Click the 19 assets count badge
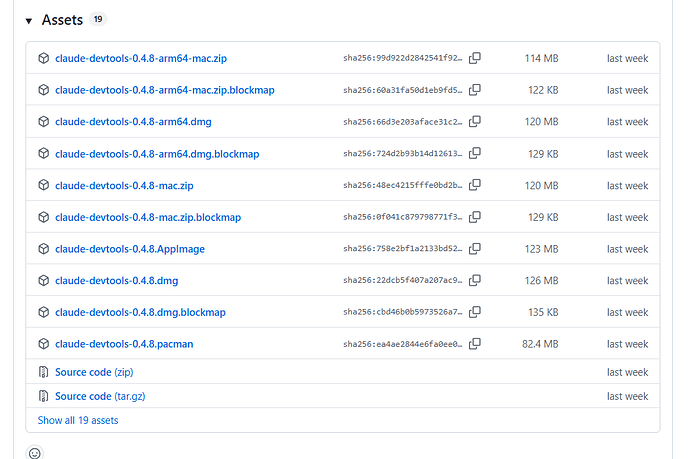 [x=98, y=19]
